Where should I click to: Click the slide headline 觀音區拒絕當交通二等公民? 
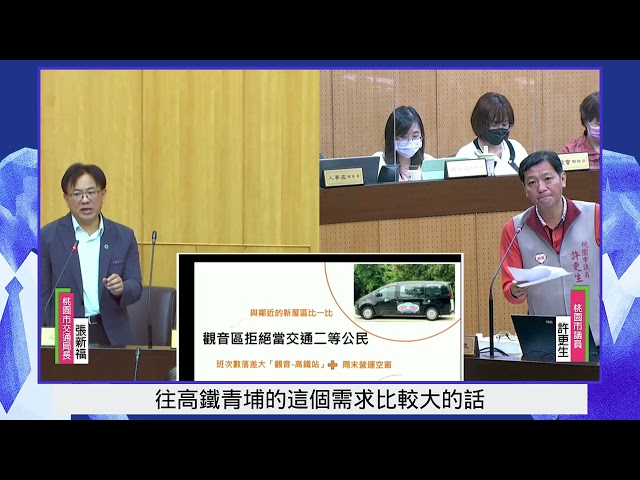point(286,338)
